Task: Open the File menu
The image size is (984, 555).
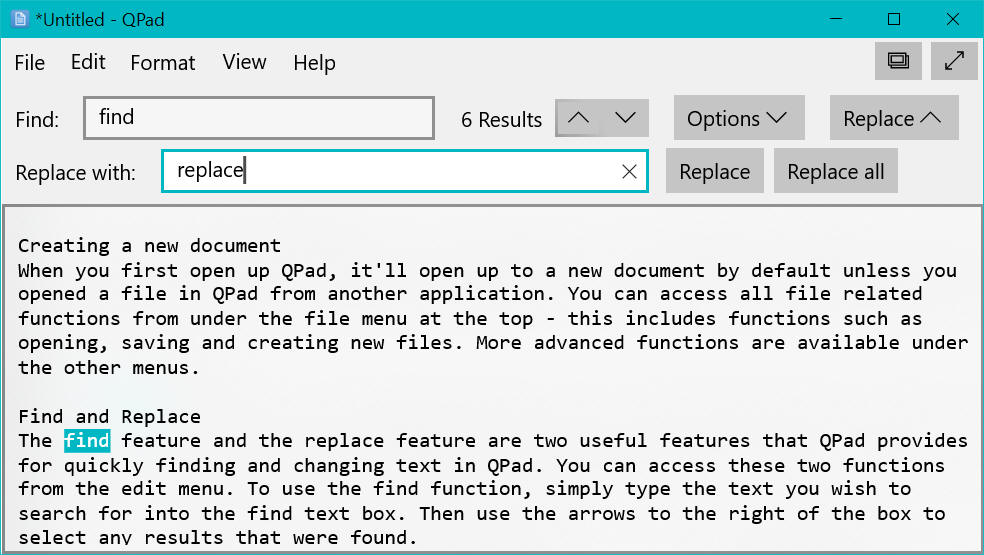Action: tap(30, 63)
